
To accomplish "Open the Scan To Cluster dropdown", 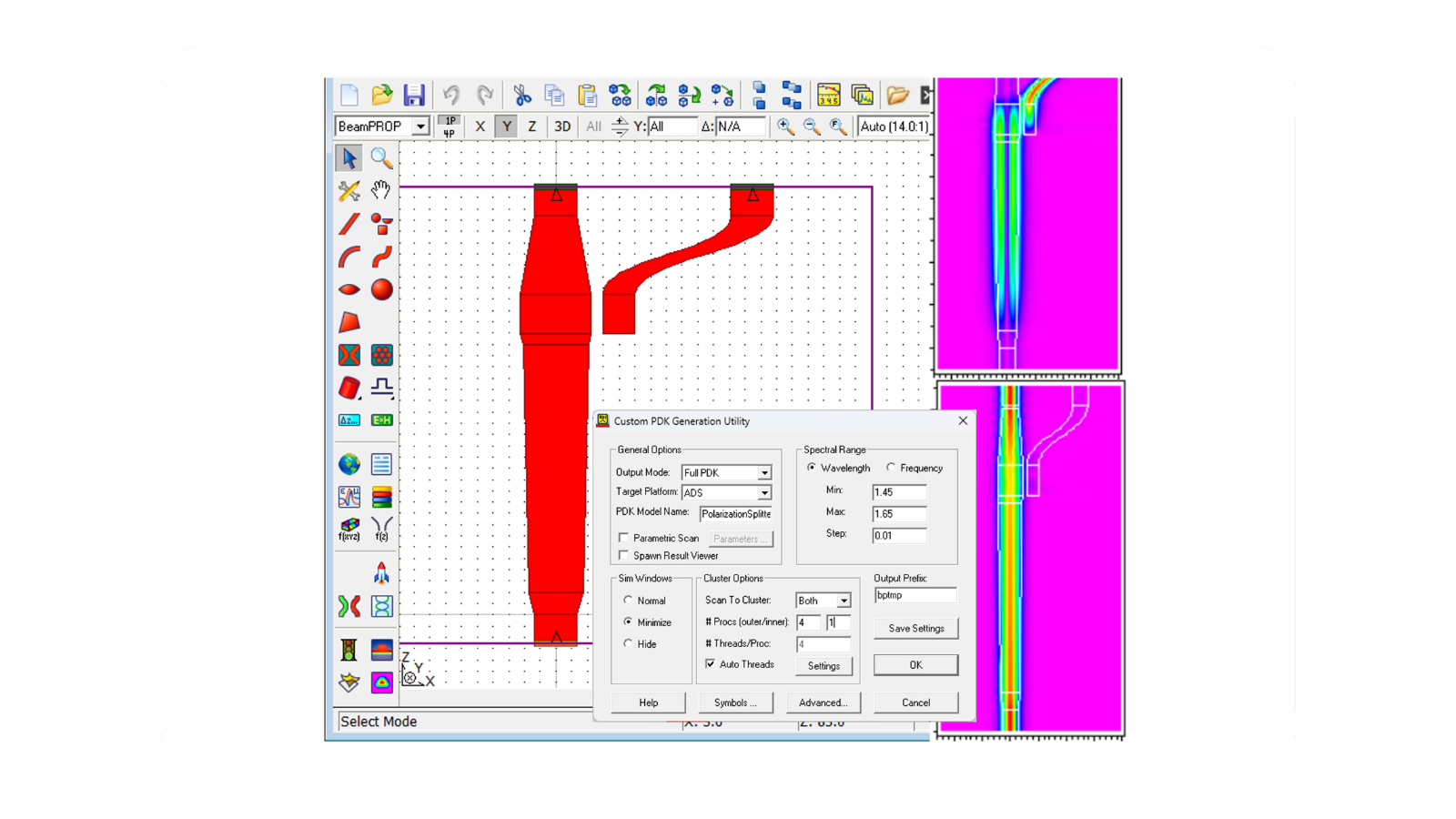I will point(844,601).
